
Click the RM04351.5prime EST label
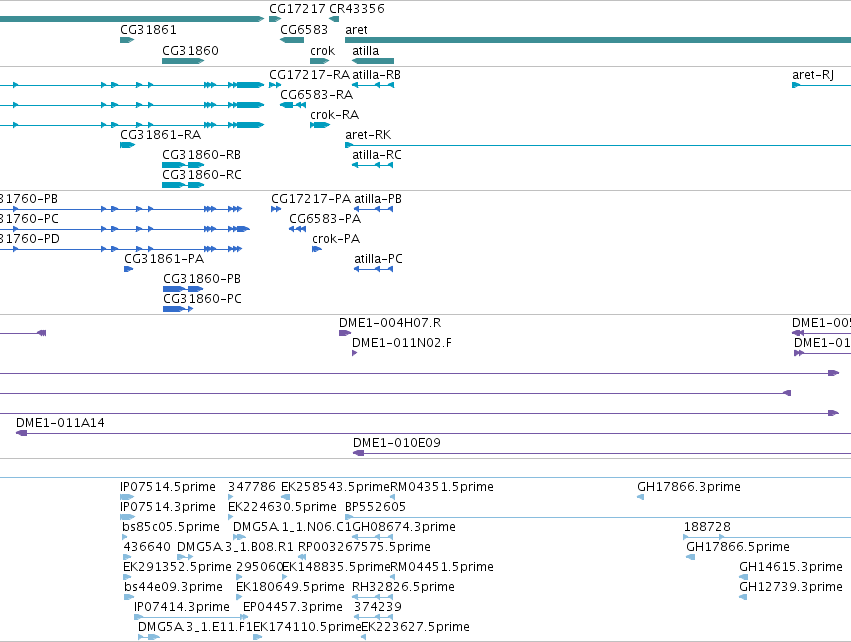[x=442, y=487]
